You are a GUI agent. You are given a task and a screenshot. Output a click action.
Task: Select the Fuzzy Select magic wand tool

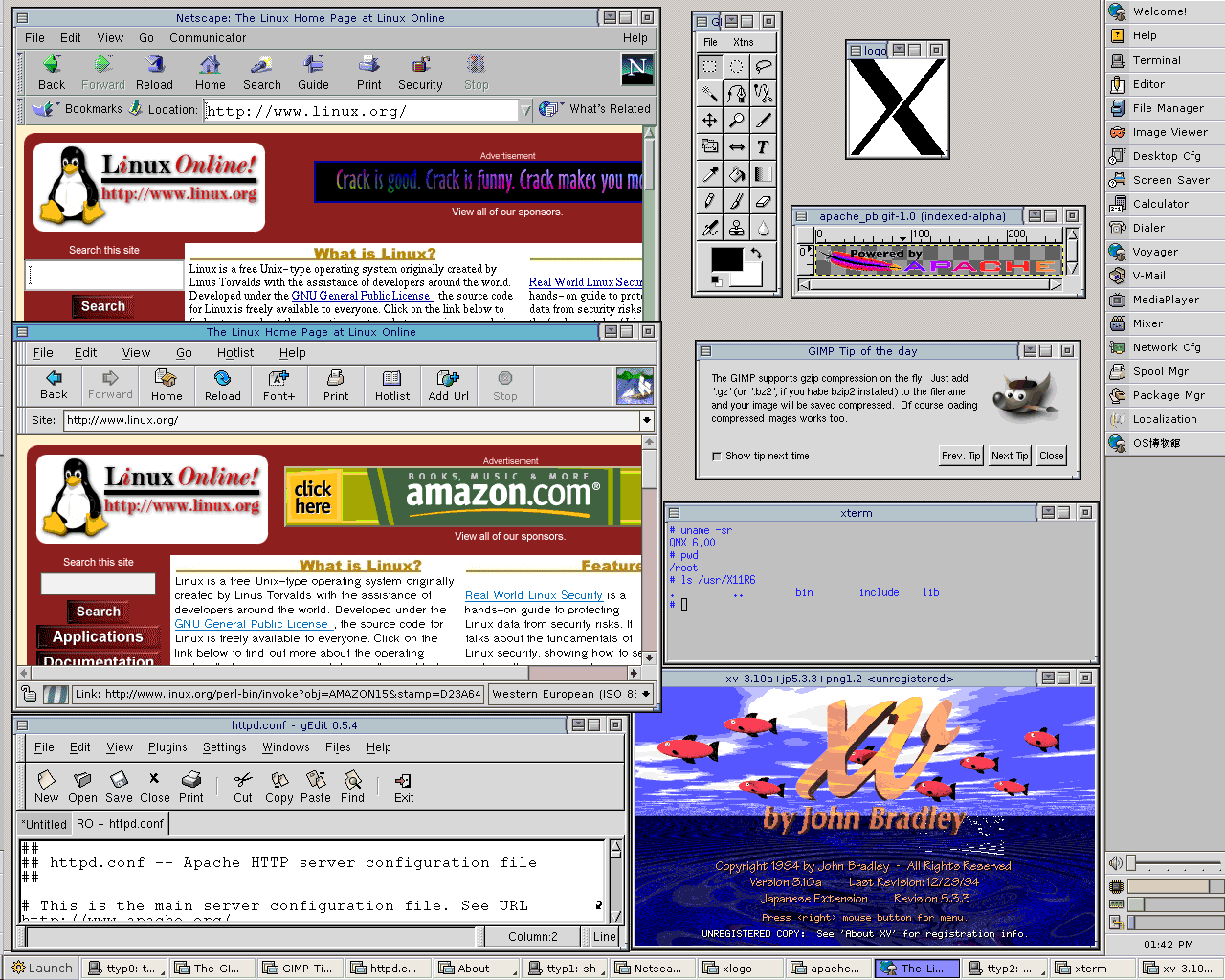709,93
